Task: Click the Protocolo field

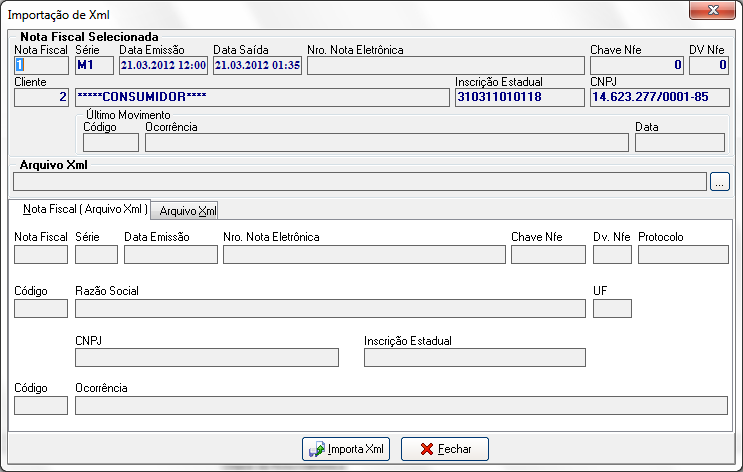Action: [x=683, y=254]
